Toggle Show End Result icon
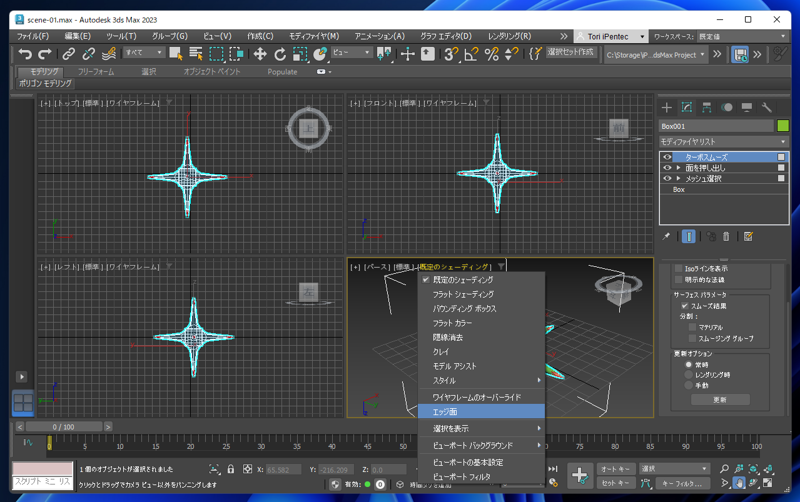800x502 pixels. (689, 236)
